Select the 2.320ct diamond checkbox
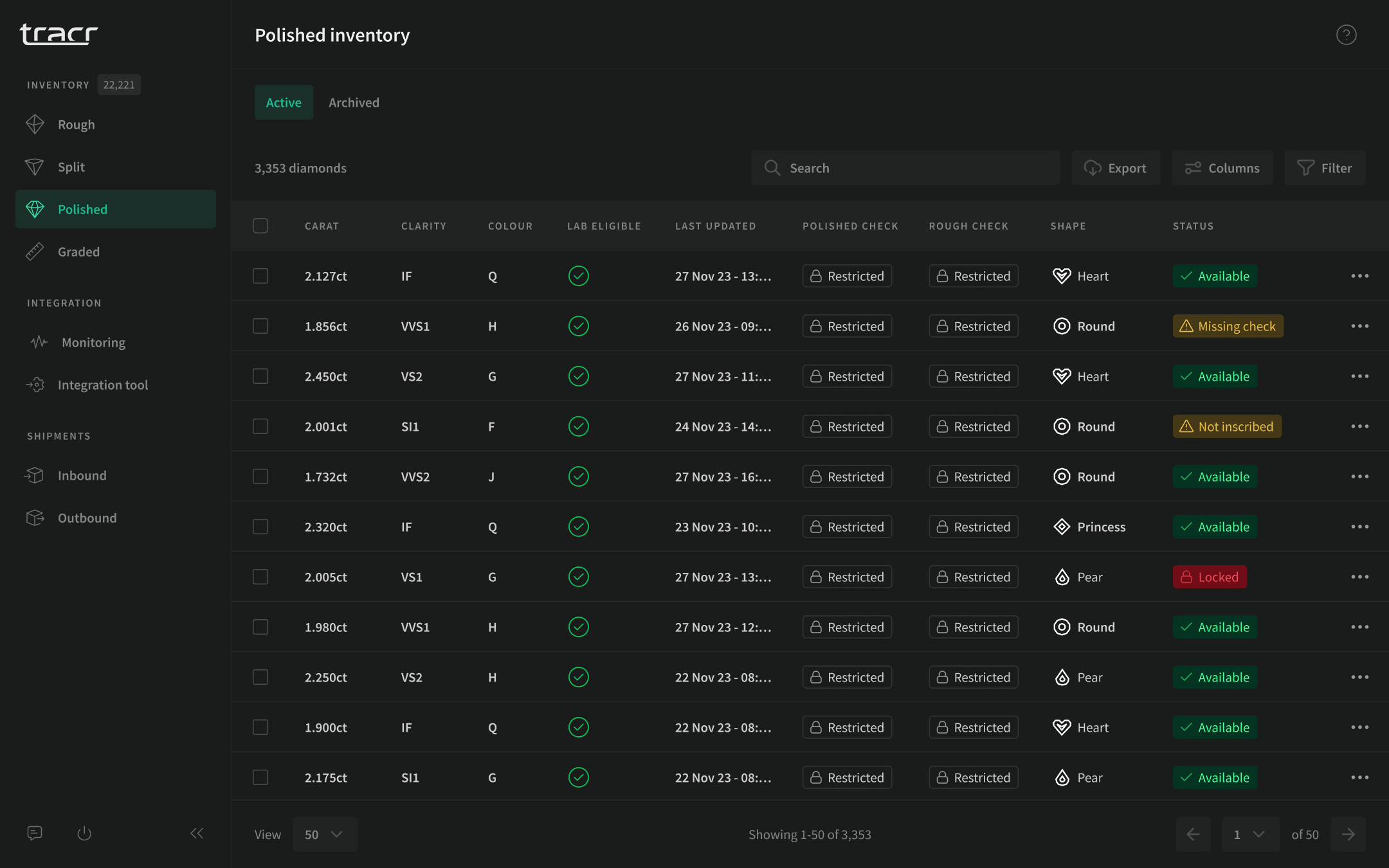This screenshot has width=1389, height=868. click(260, 527)
